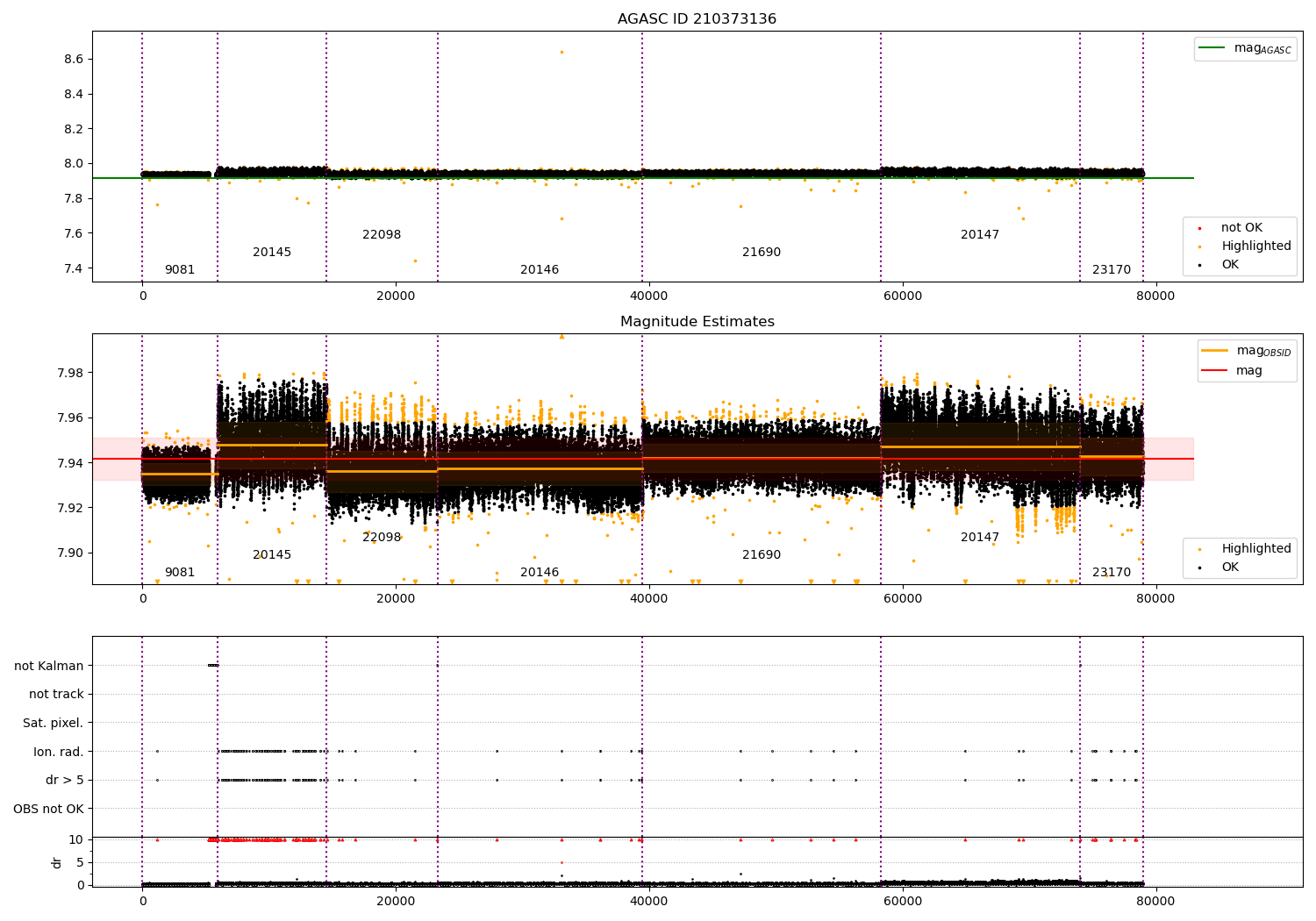The width and height of the screenshot is (1316, 921).
Task: Click the 8.6 y-axis tick label
Action: (x=73, y=59)
